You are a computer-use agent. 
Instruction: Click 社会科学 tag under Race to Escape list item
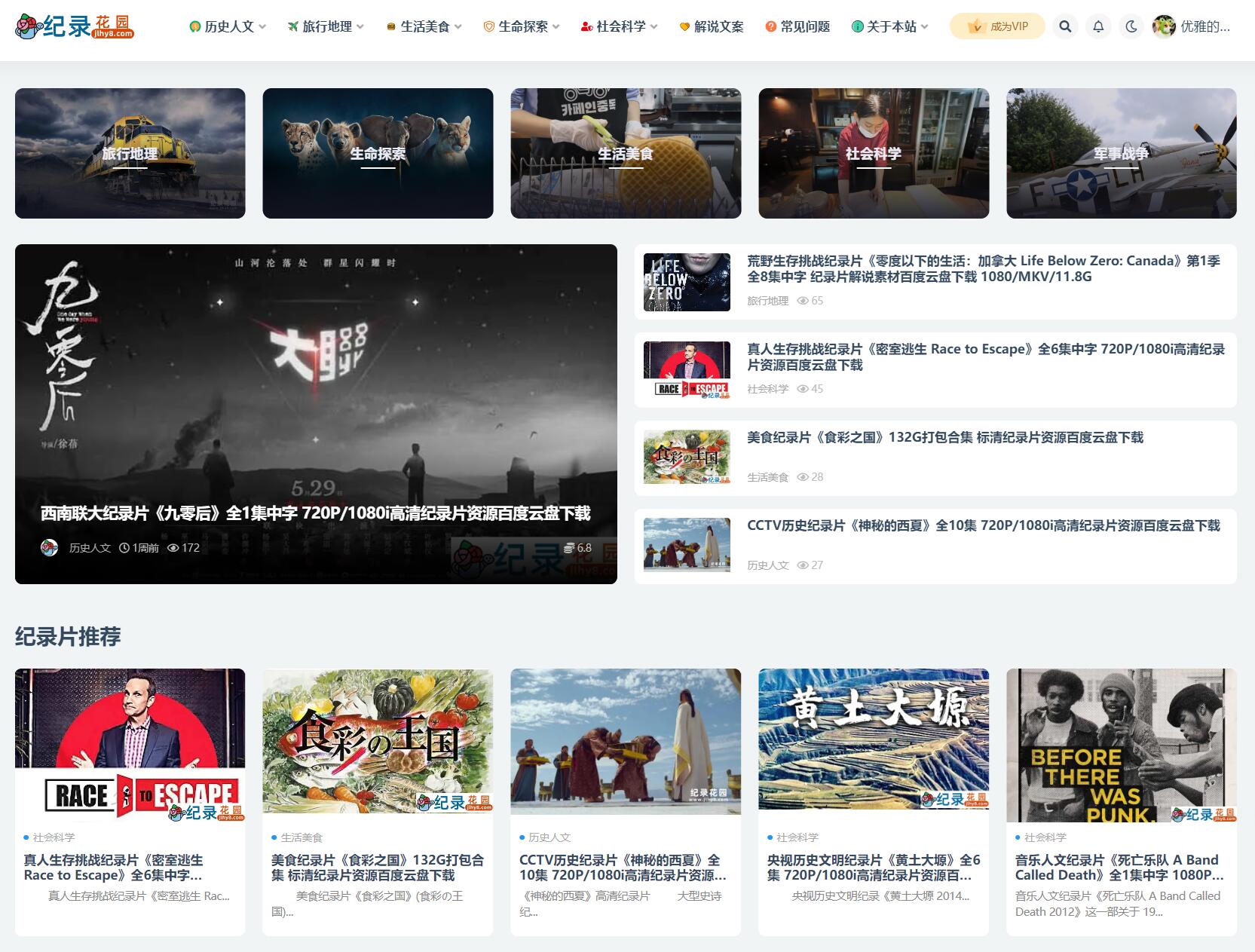tap(767, 389)
